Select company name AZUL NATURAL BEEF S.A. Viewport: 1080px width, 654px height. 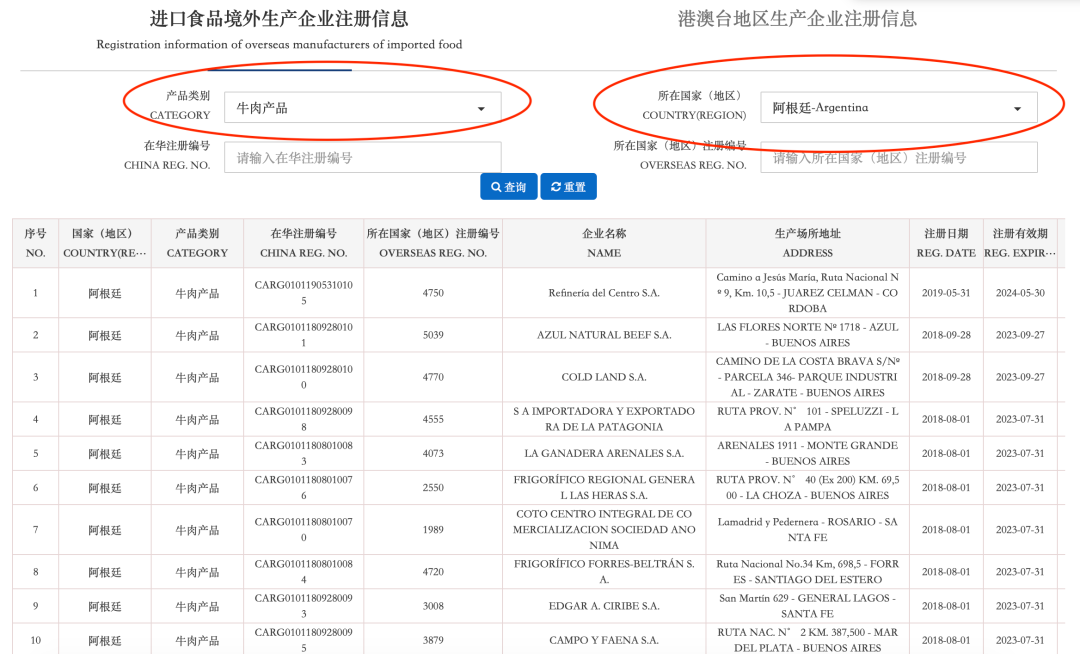click(602, 336)
